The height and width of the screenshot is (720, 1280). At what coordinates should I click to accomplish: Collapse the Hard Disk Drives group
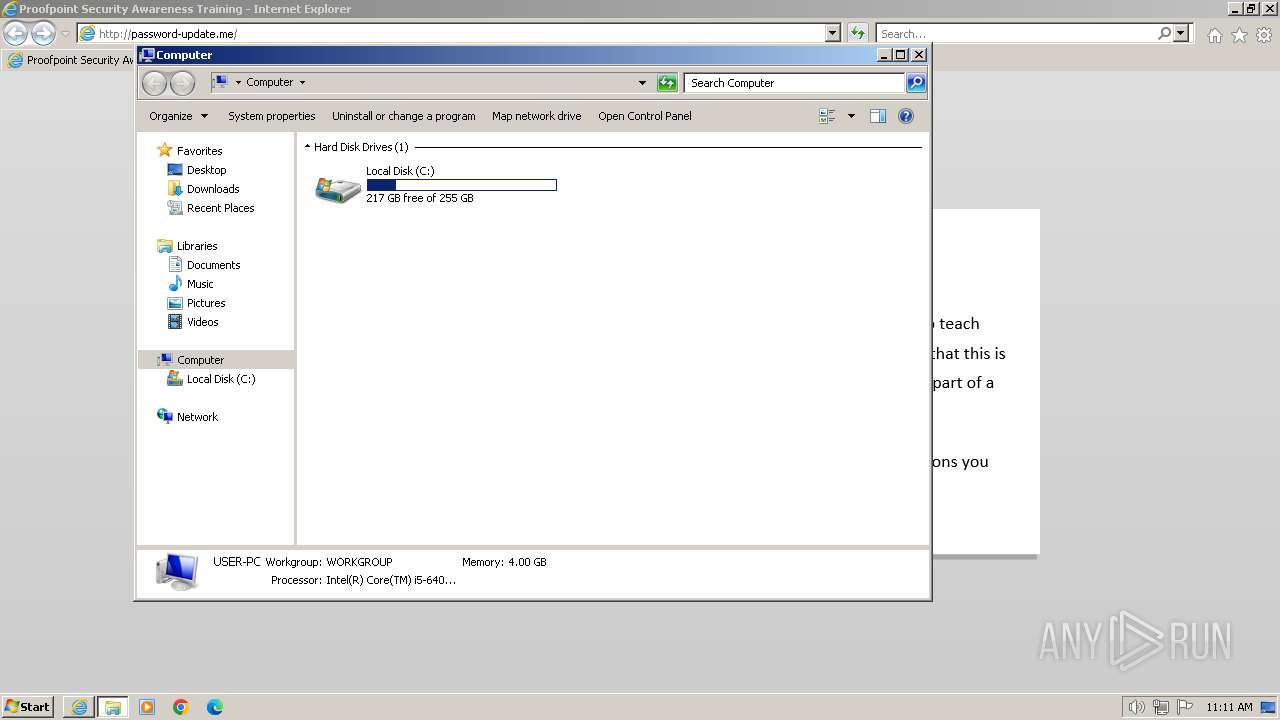[308, 147]
